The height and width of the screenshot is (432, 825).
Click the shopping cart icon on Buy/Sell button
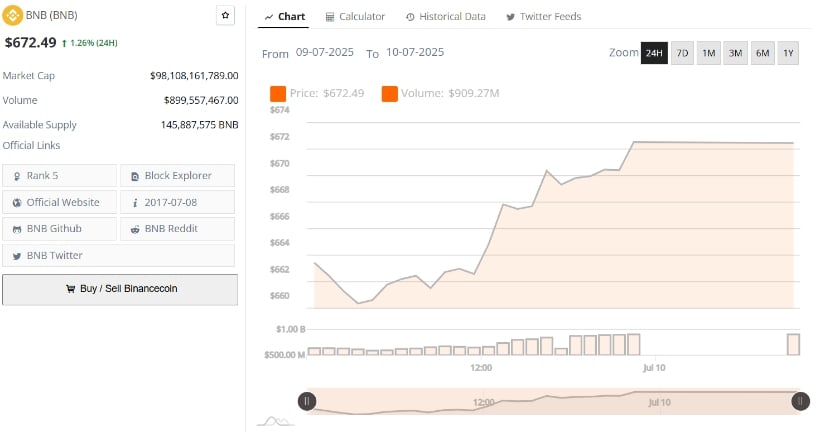coord(71,288)
